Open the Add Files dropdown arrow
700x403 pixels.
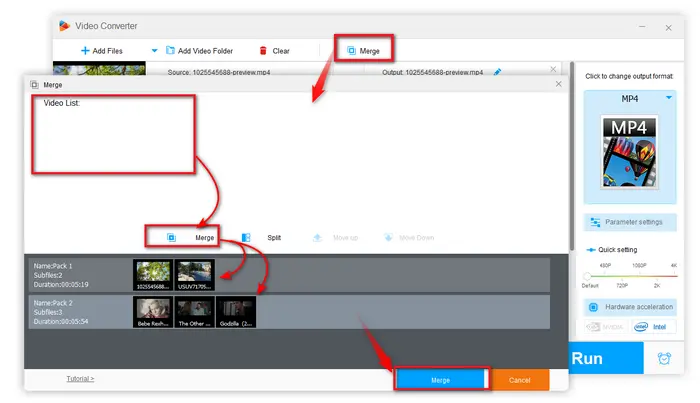click(x=154, y=50)
